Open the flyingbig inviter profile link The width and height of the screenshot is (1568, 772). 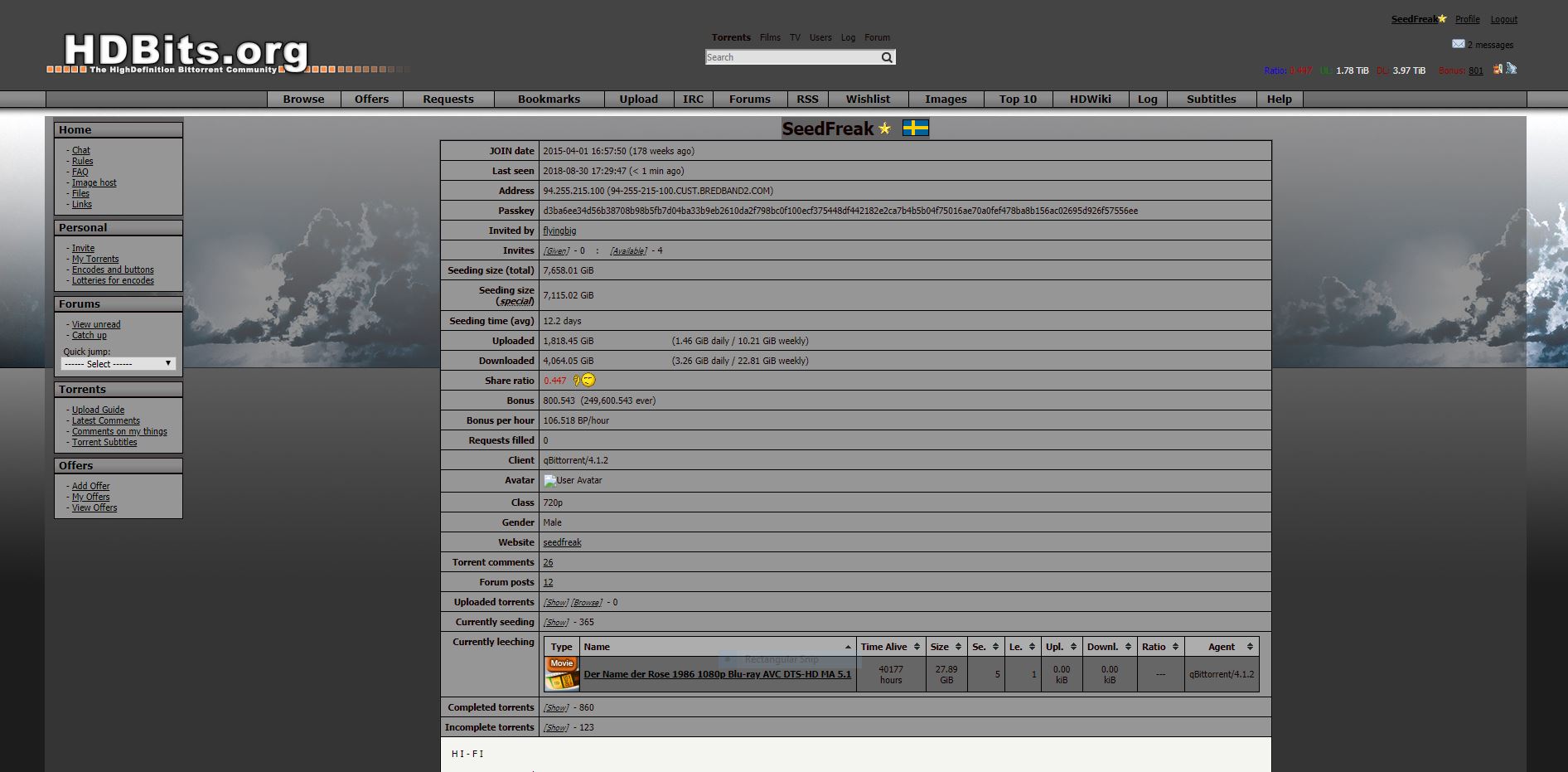pos(559,231)
